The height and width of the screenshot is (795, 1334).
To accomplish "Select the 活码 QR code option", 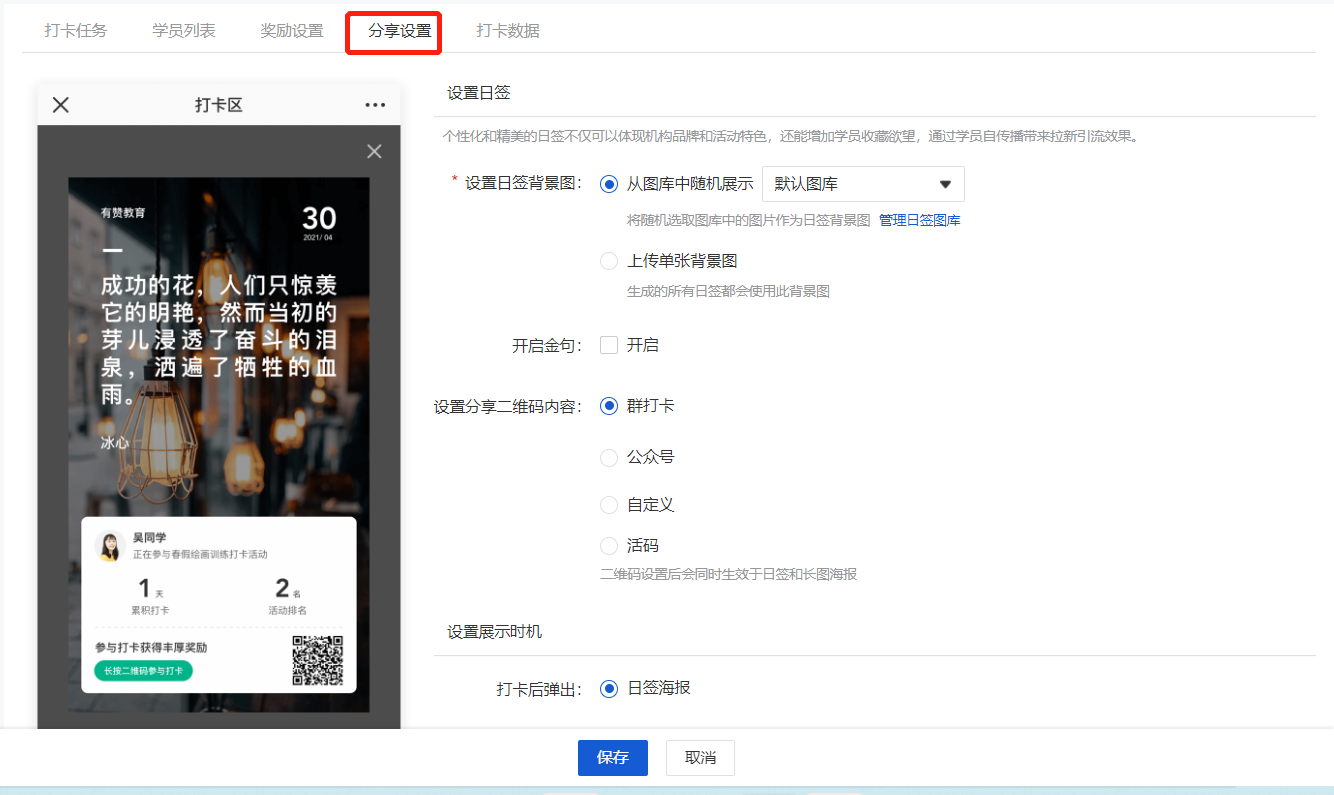I will pos(609,546).
